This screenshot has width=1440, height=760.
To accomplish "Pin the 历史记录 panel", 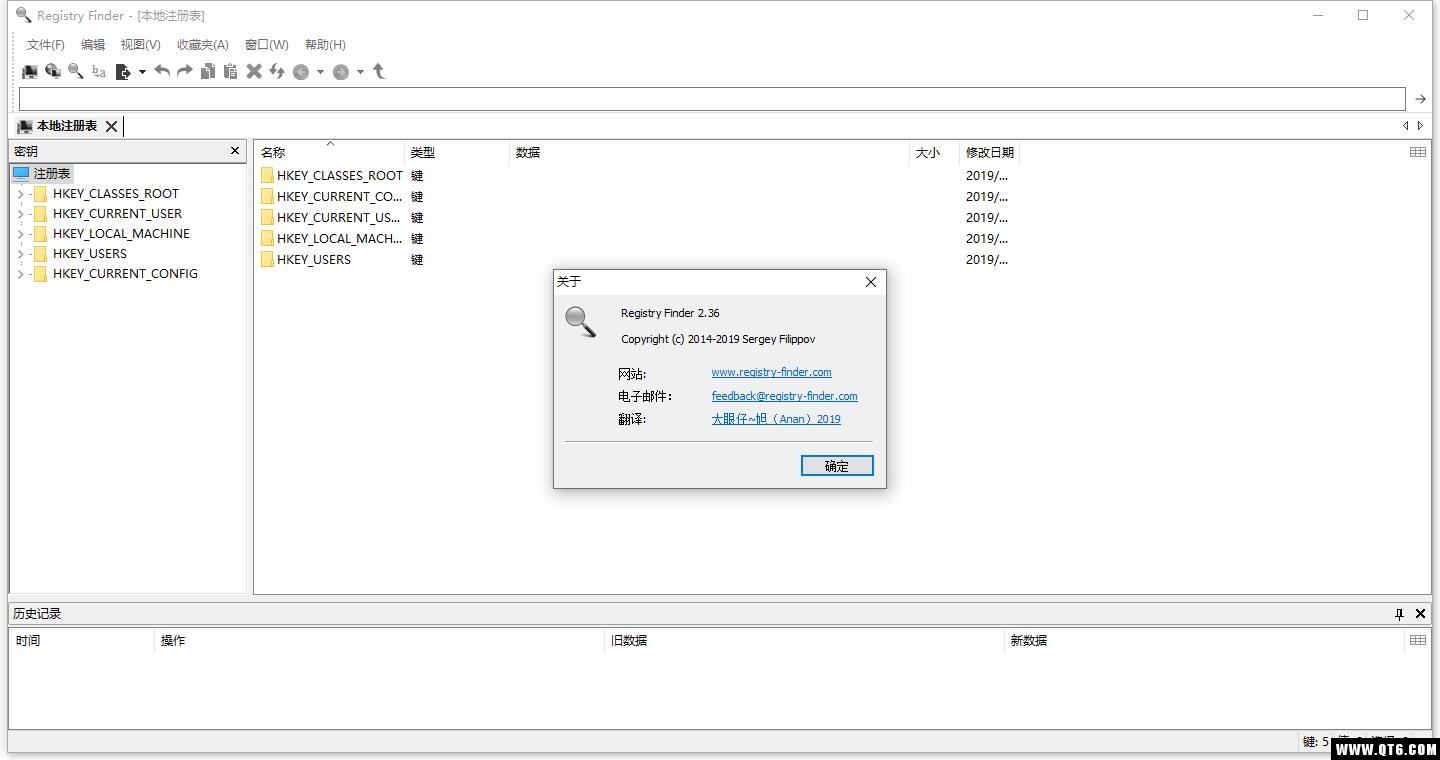I will tap(1399, 614).
